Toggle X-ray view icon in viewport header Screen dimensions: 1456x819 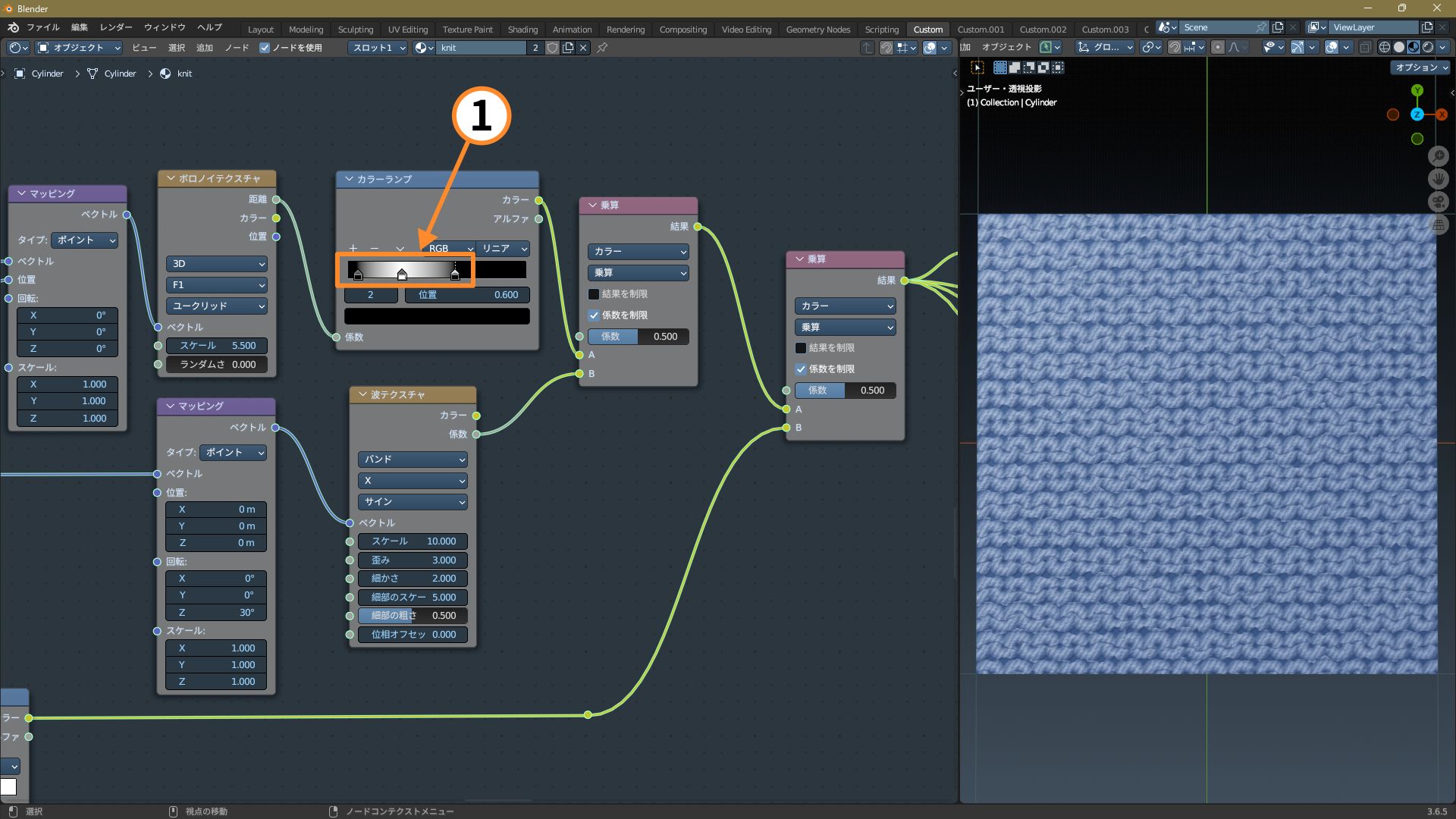click(x=1365, y=47)
